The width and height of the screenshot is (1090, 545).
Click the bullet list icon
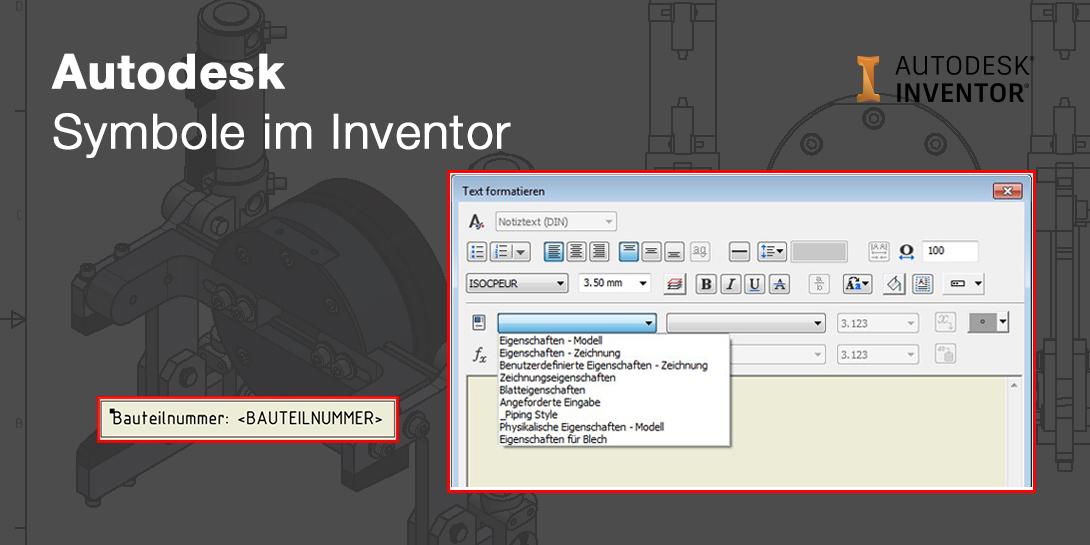click(478, 252)
